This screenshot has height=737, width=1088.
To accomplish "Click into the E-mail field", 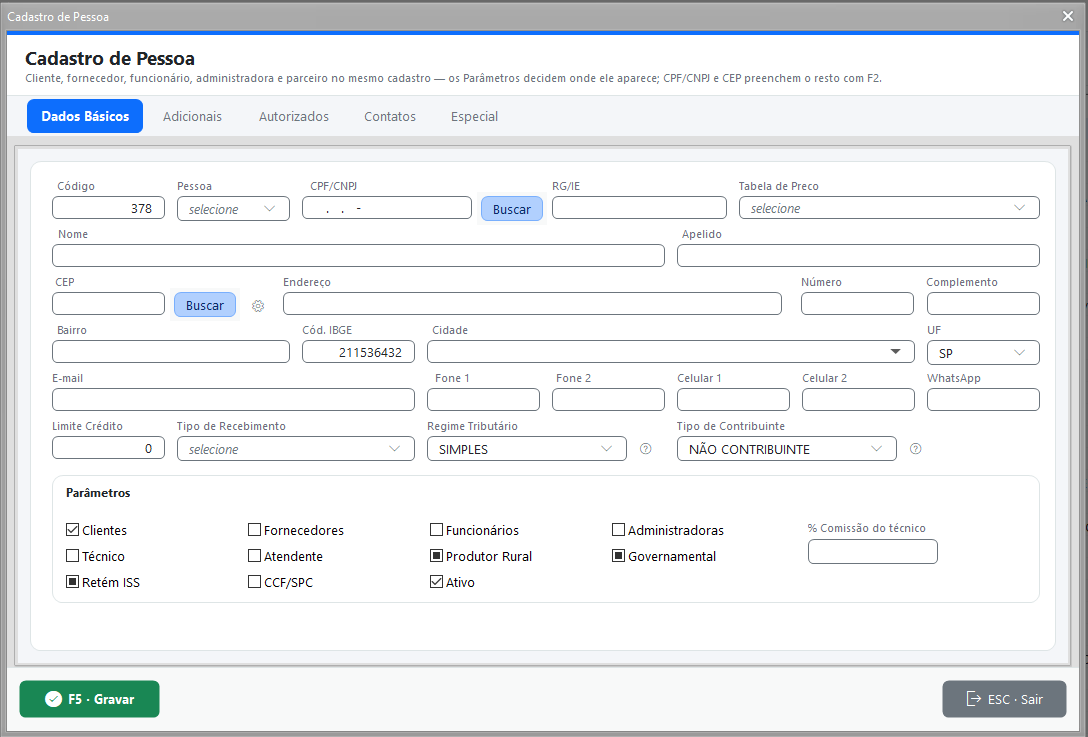I will coord(233,400).
